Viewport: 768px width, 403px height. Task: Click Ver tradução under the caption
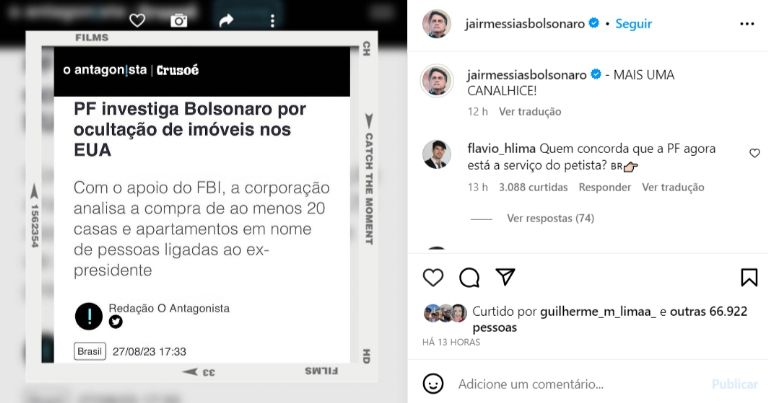530,112
